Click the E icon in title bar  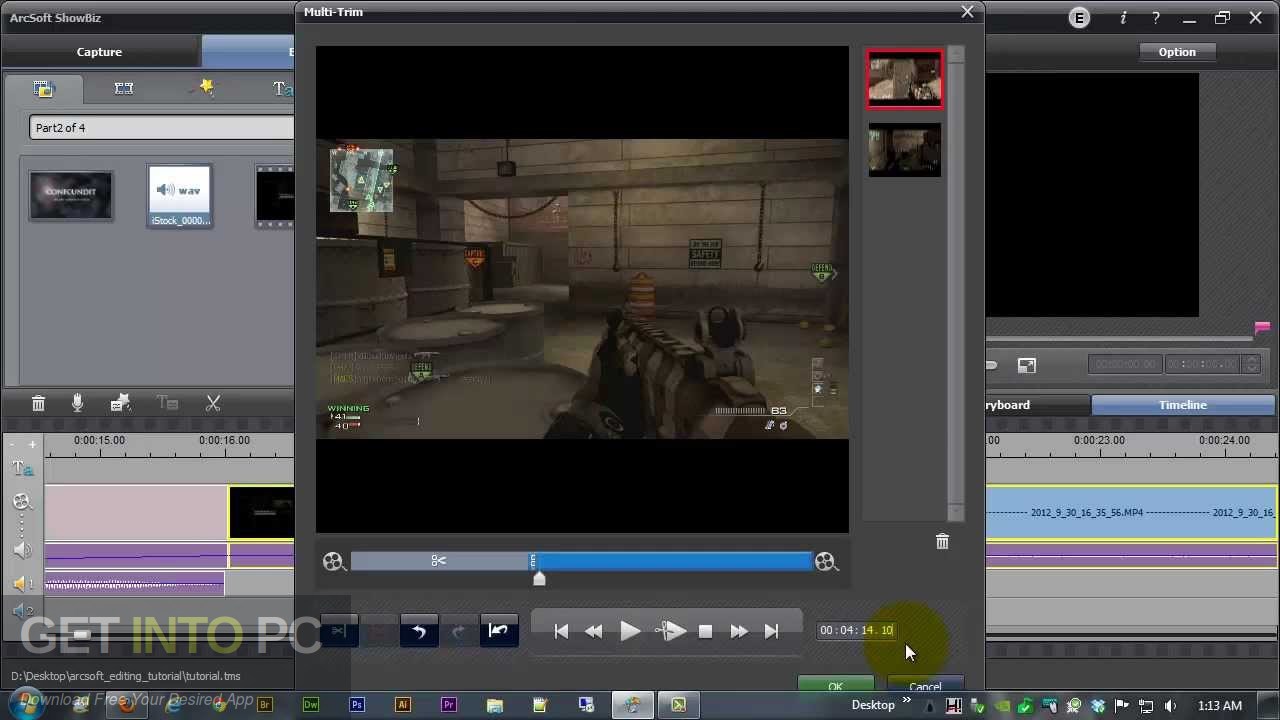1080,18
